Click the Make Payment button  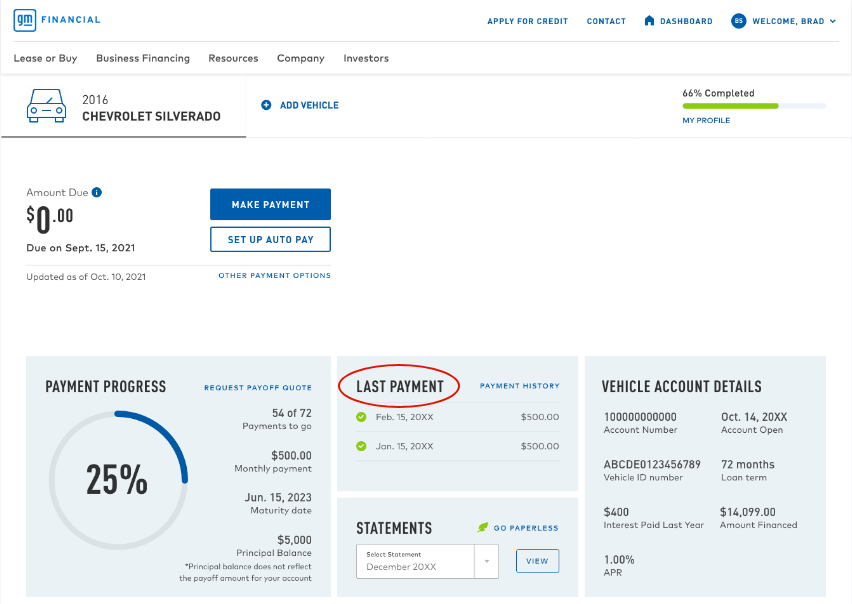pyautogui.click(x=271, y=204)
